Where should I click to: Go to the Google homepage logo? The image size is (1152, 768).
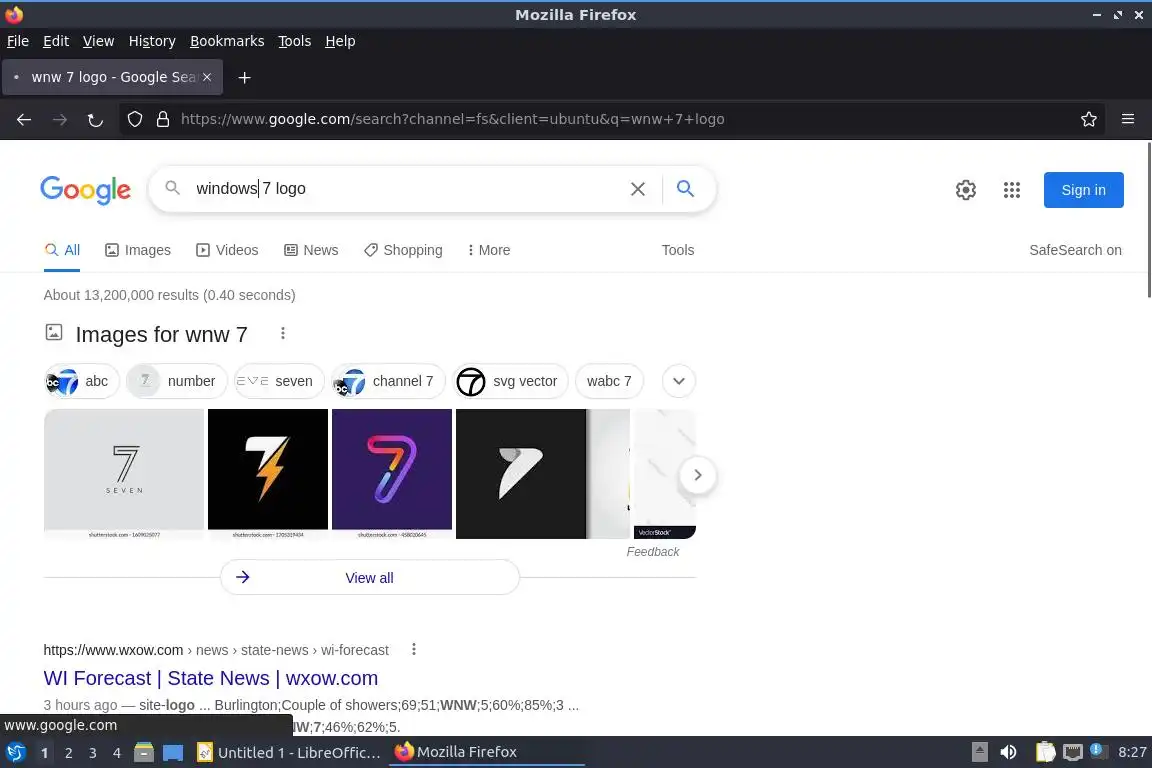pos(86,190)
